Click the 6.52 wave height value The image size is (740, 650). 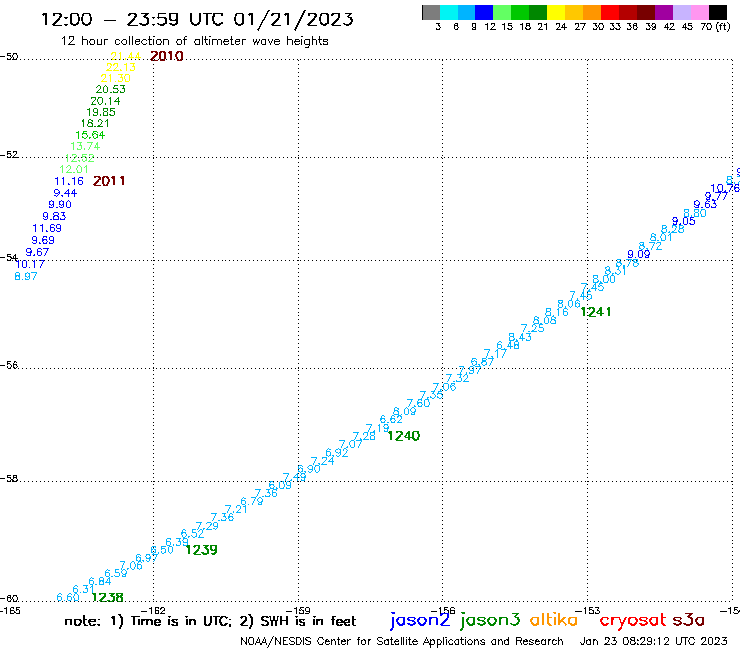click(x=193, y=533)
